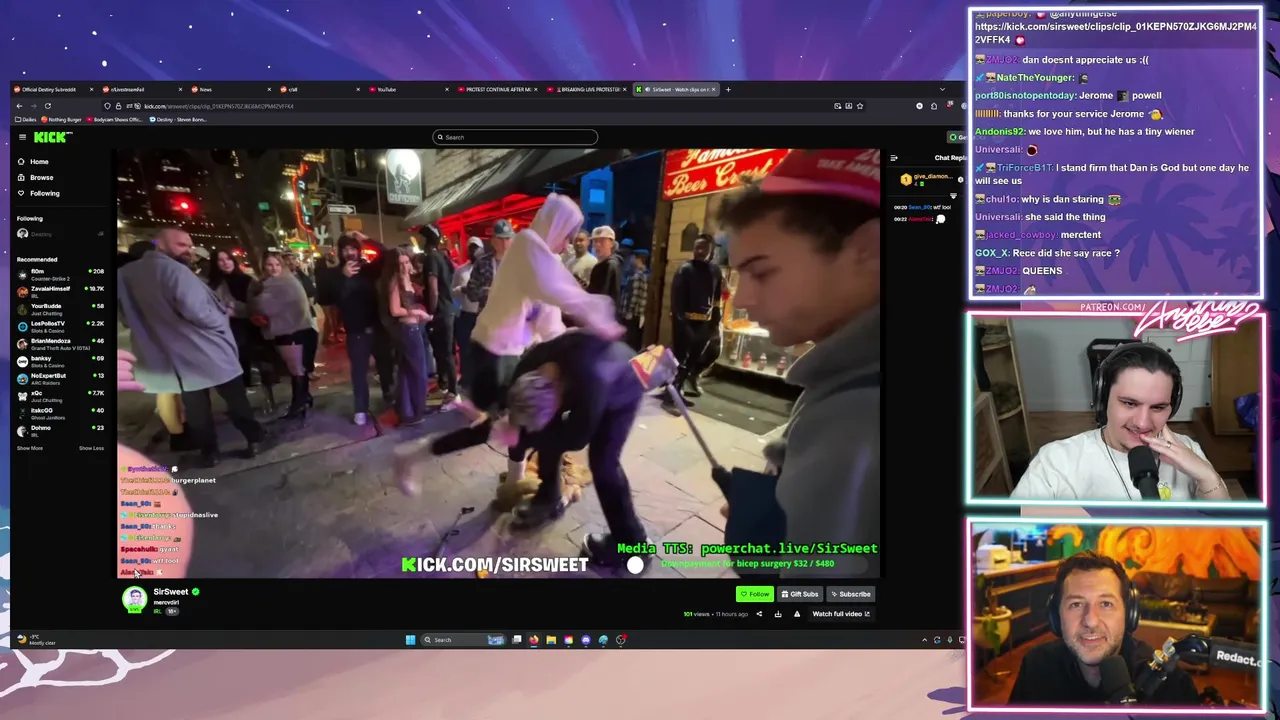Click the Kick search field

(x=515, y=137)
